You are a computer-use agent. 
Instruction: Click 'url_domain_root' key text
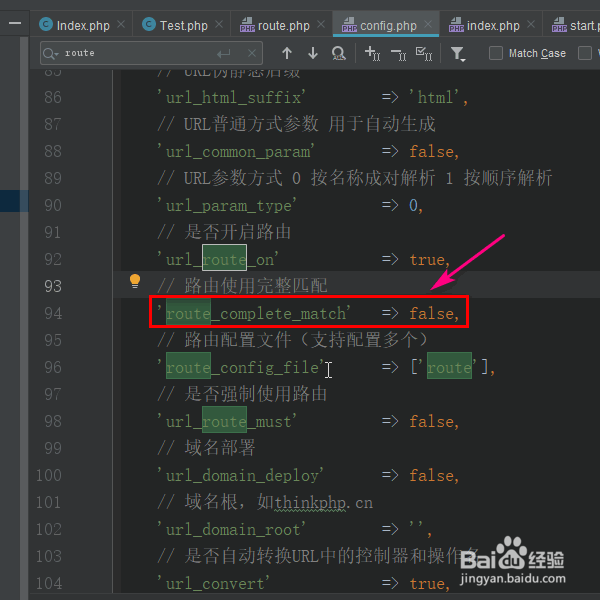point(233,530)
